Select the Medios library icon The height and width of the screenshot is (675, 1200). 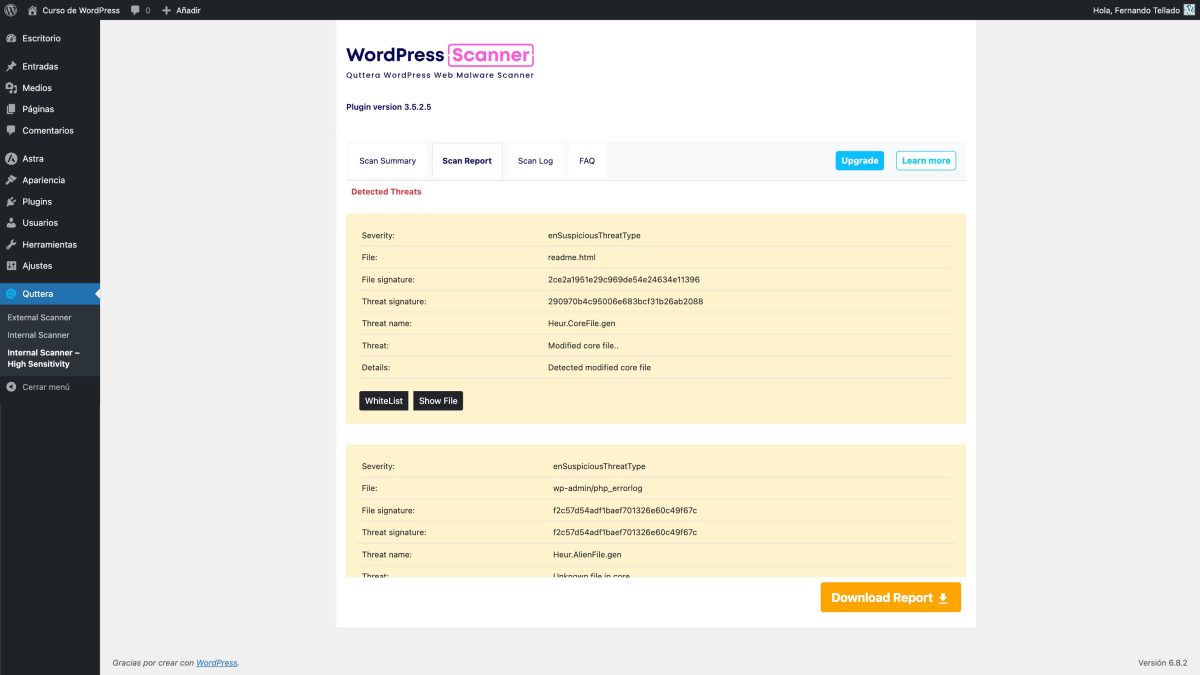point(12,88)
